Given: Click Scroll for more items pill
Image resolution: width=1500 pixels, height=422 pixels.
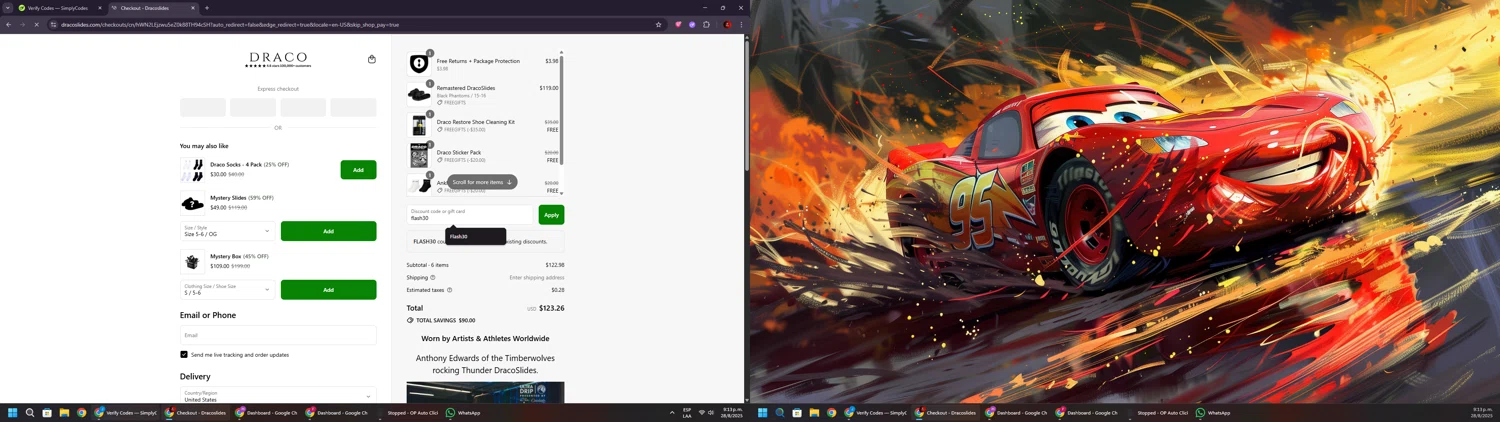Looking at the screenshot, I should coord(482,182).
